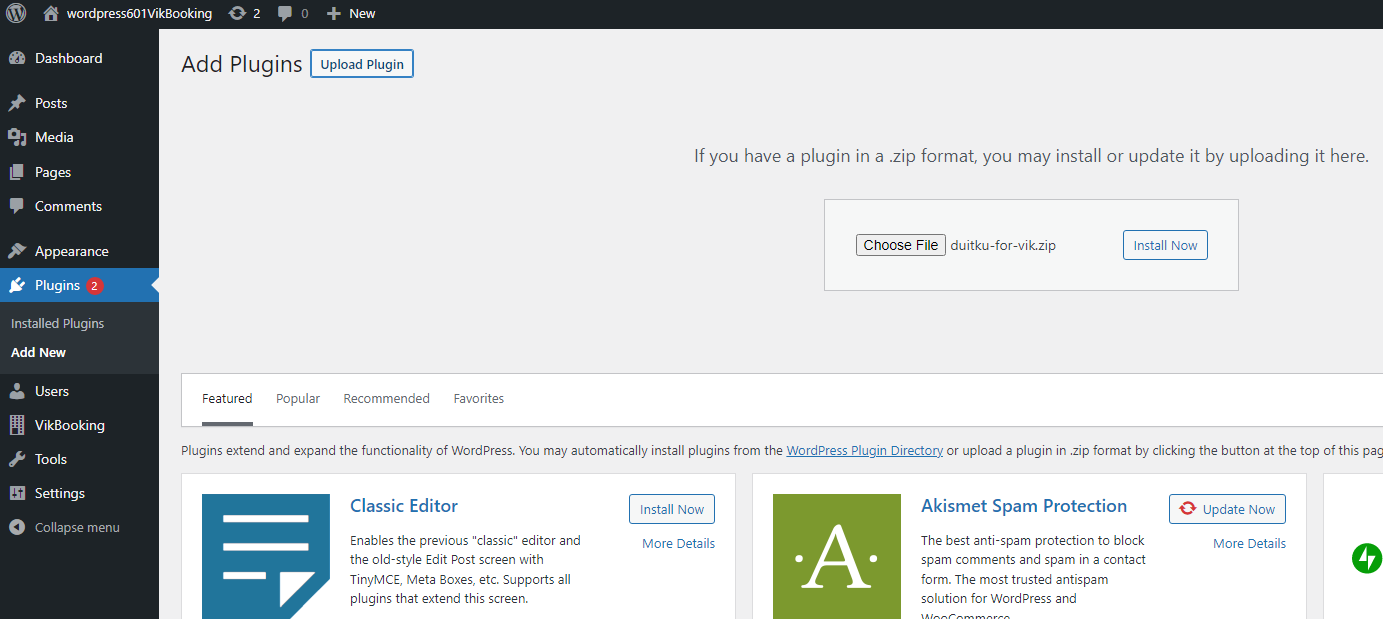Click the Choose File button

tap(901, 245)
